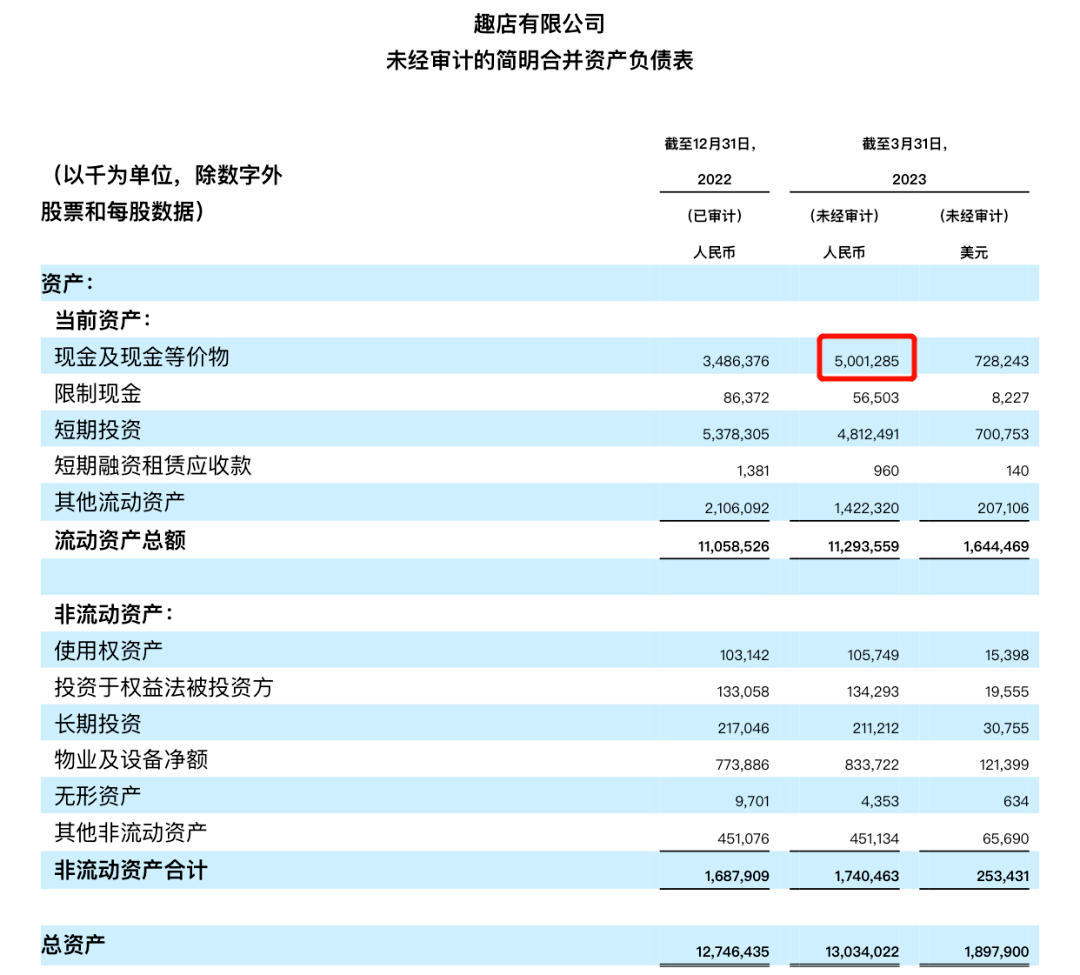Select the company title 趣店有限公司
The width and height of the screenshot is (1080, 975).
pos(538,22)
